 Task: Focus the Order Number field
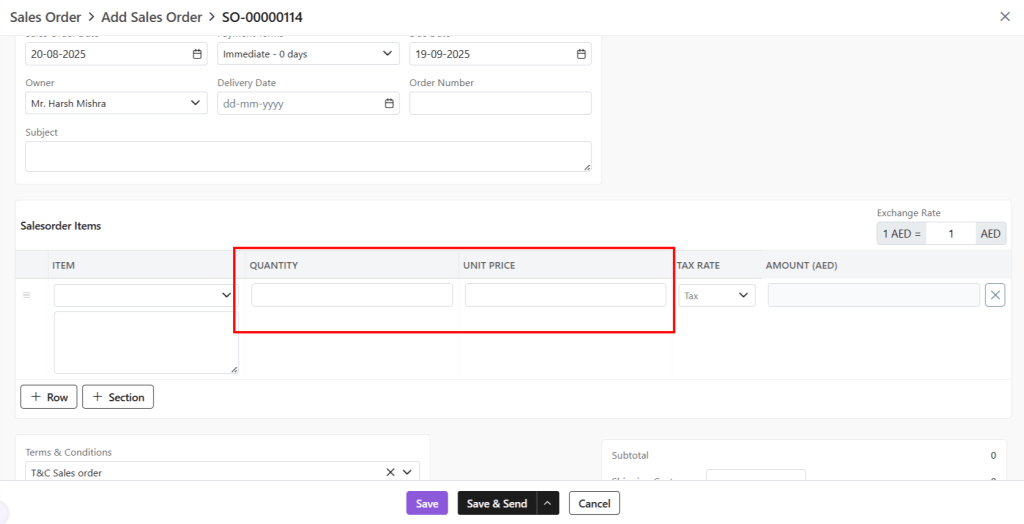point(500,103)
